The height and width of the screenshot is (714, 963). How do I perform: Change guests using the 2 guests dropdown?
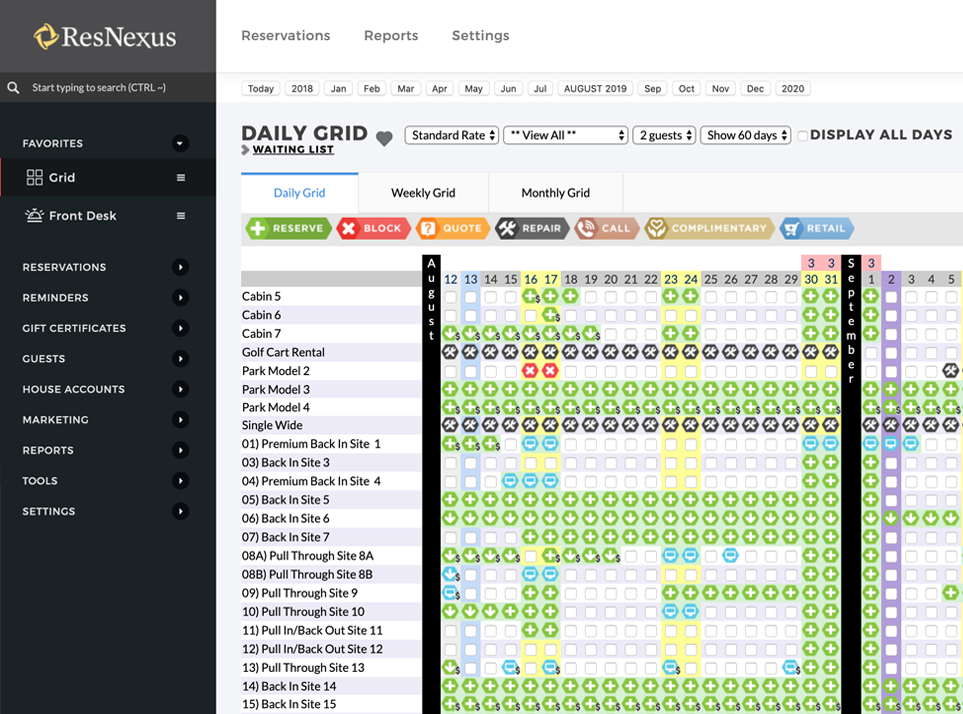point(663,134)
